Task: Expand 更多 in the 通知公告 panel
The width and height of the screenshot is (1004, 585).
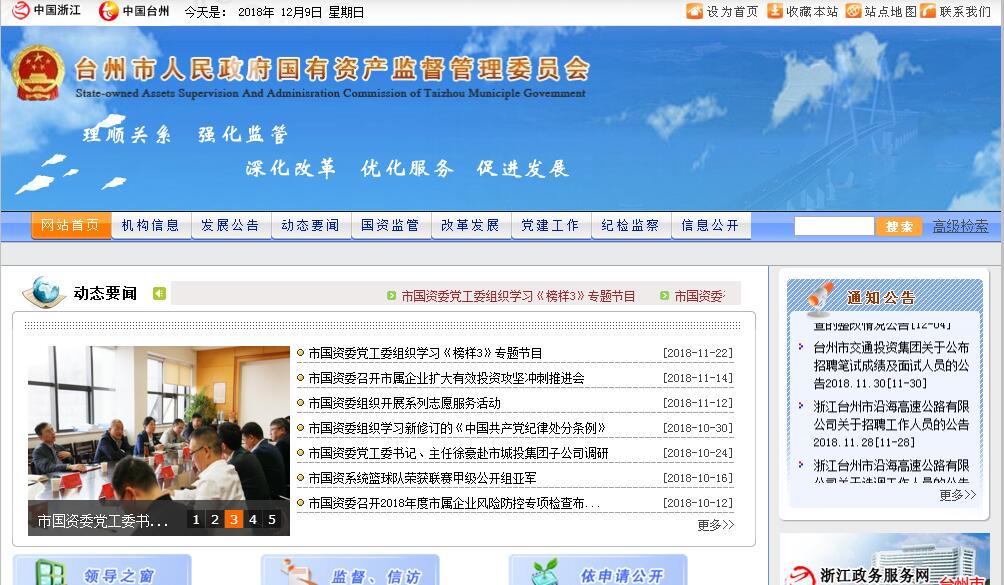Action: point(956,495)
